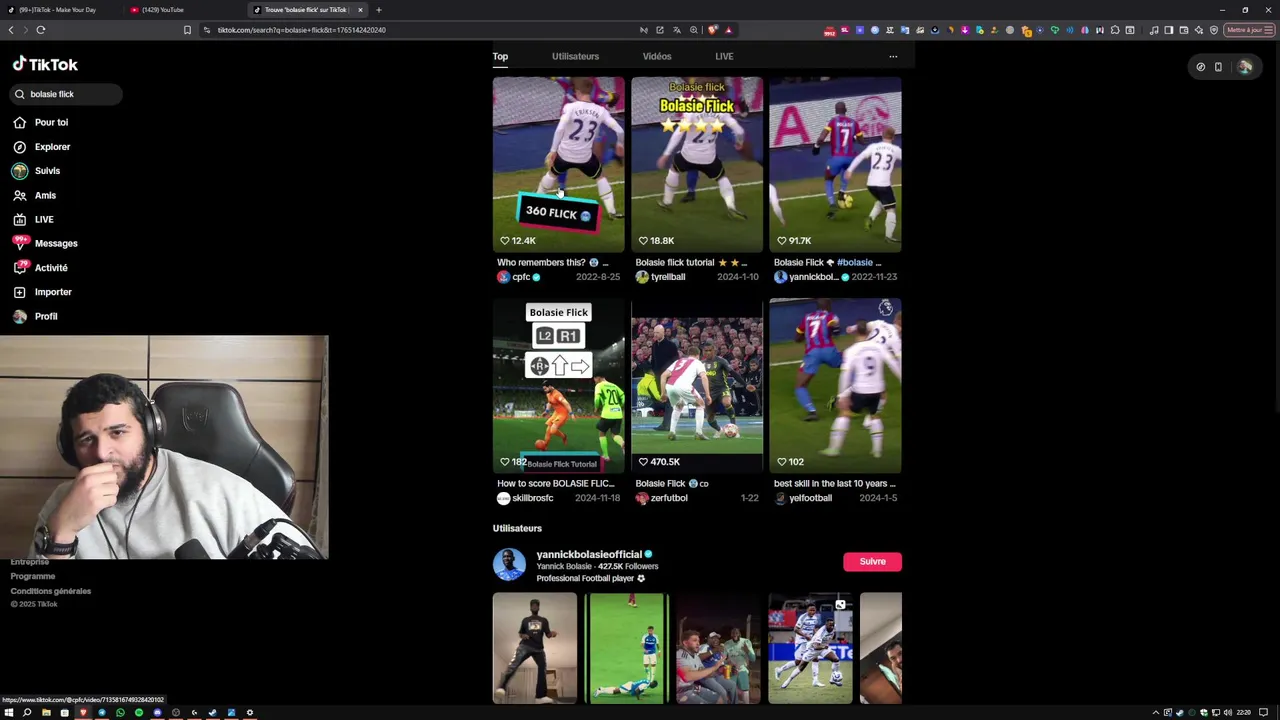Viewport: 1280px width, 720px height.
Task: Click the #bolasie hashtag in caption
Action: 854,263
